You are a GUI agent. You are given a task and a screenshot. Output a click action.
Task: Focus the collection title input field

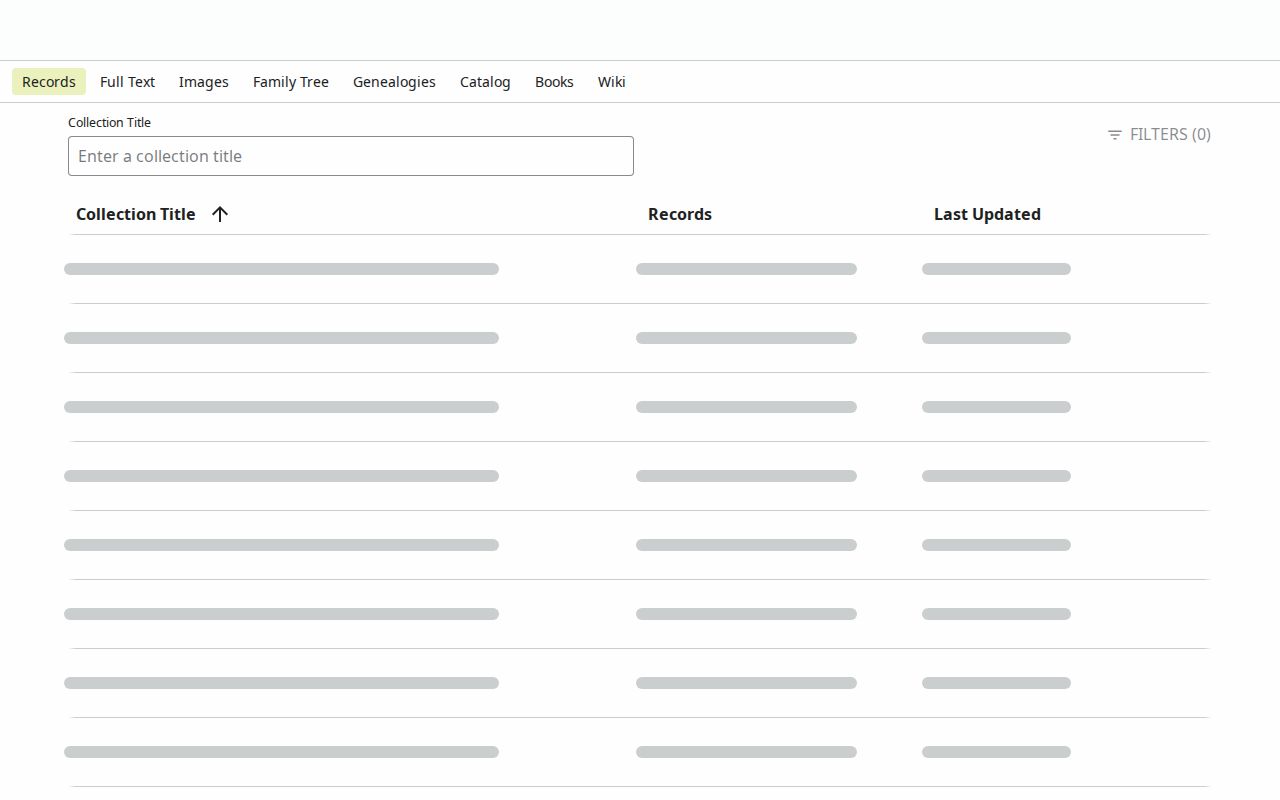[x=351, y=156]
